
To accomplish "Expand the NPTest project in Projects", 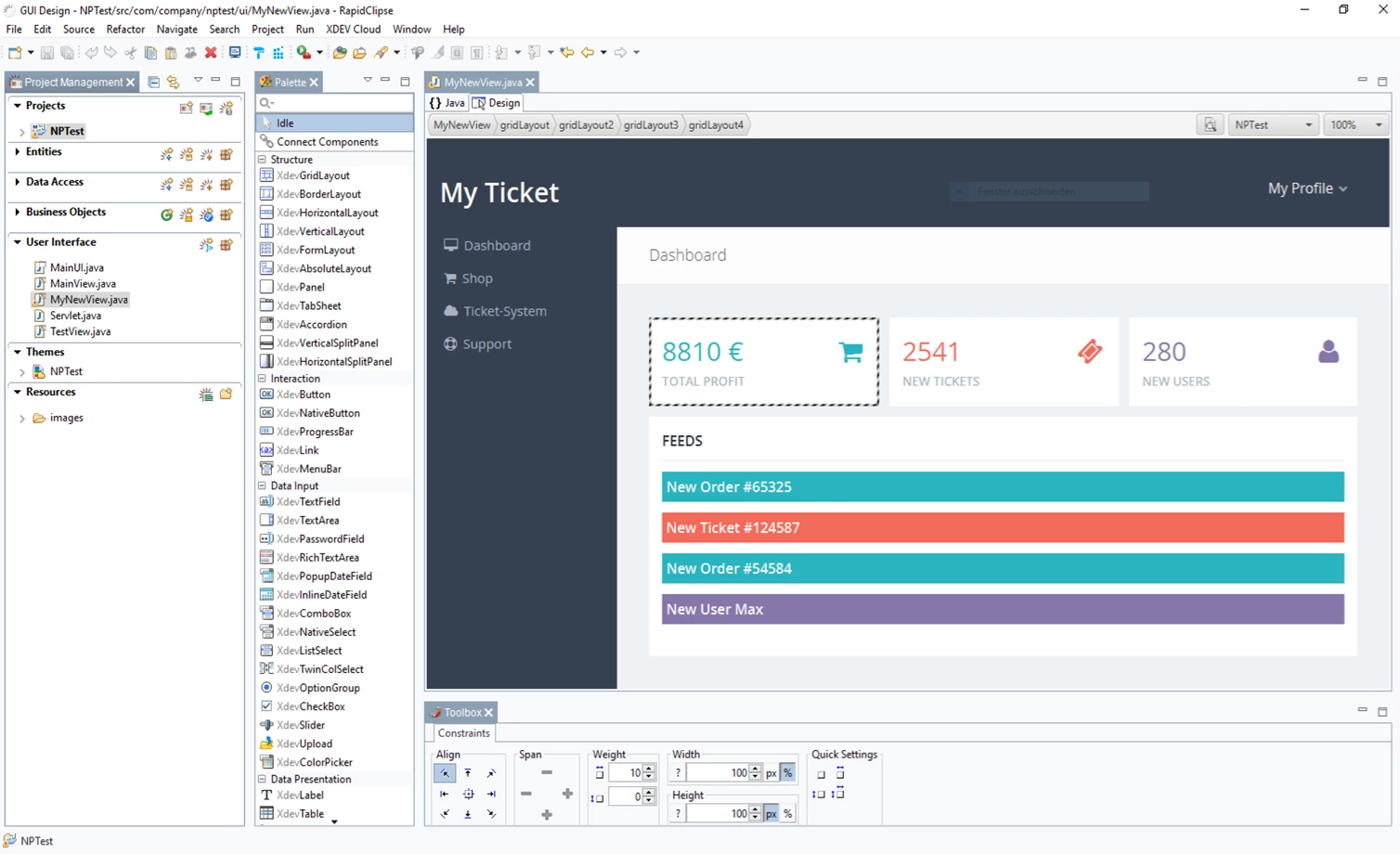I will [20, 131].
